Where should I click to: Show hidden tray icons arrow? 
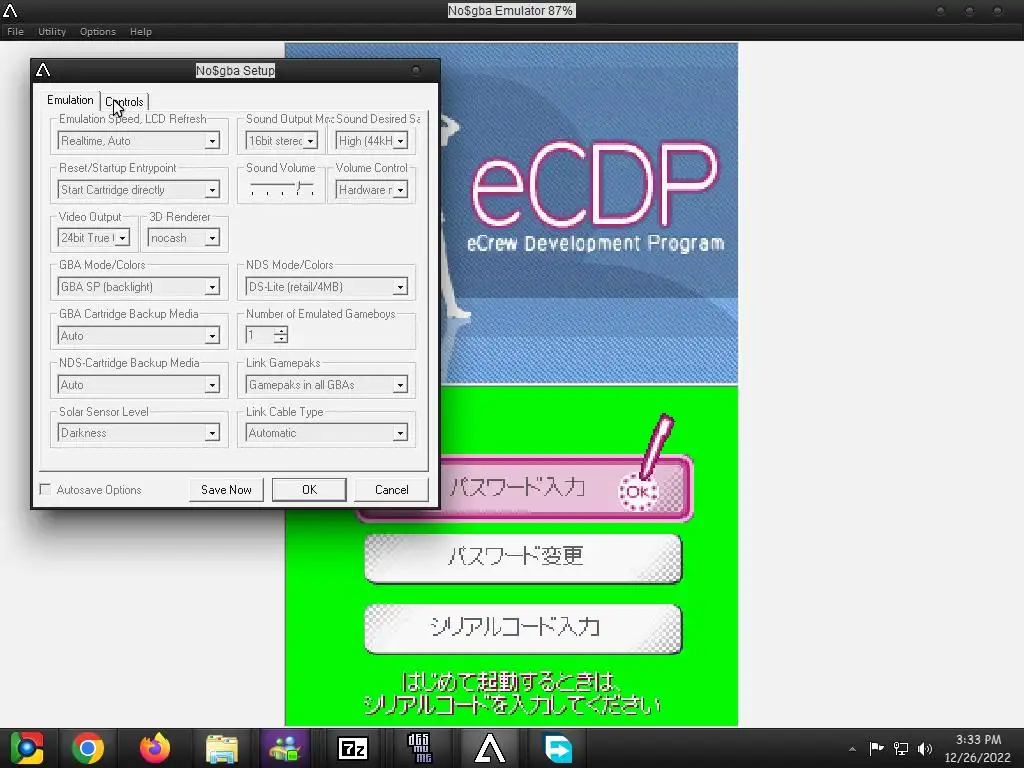coord(852,749)
